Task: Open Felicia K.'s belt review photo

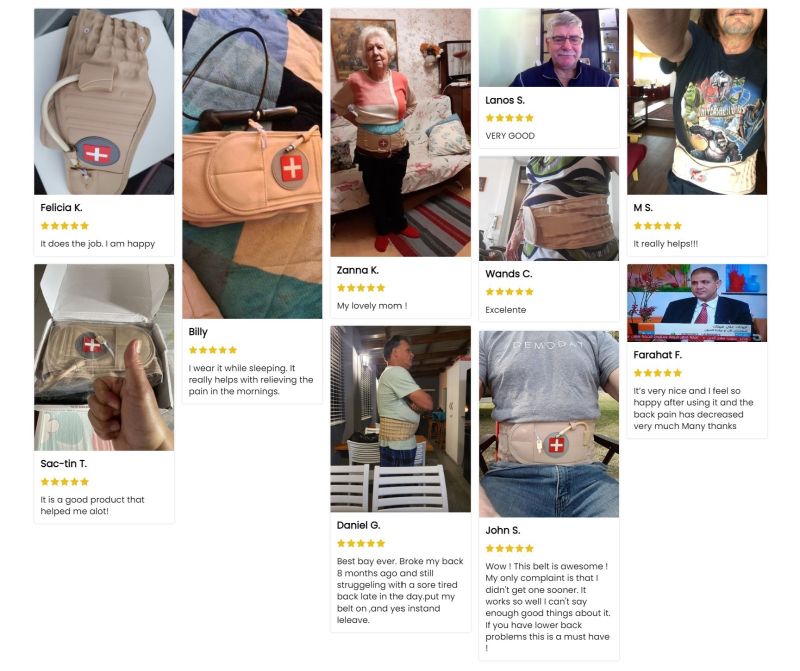Action: point(104,102)
